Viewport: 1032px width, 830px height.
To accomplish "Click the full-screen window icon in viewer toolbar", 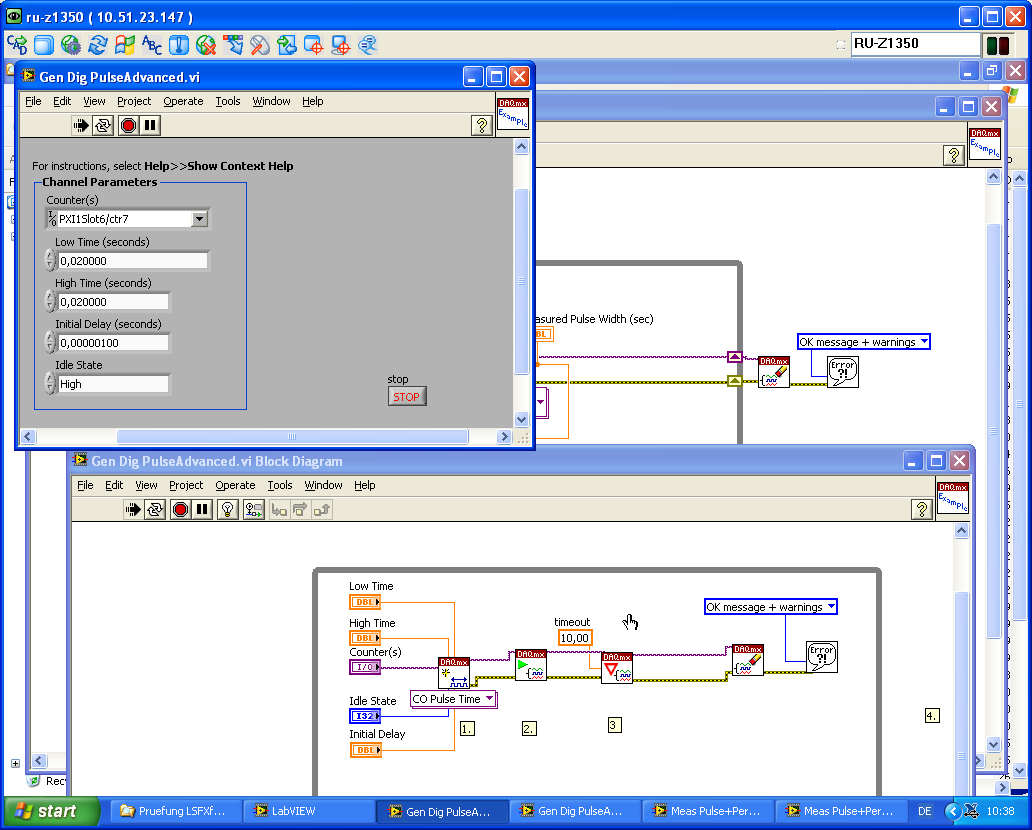I will 43,45.
